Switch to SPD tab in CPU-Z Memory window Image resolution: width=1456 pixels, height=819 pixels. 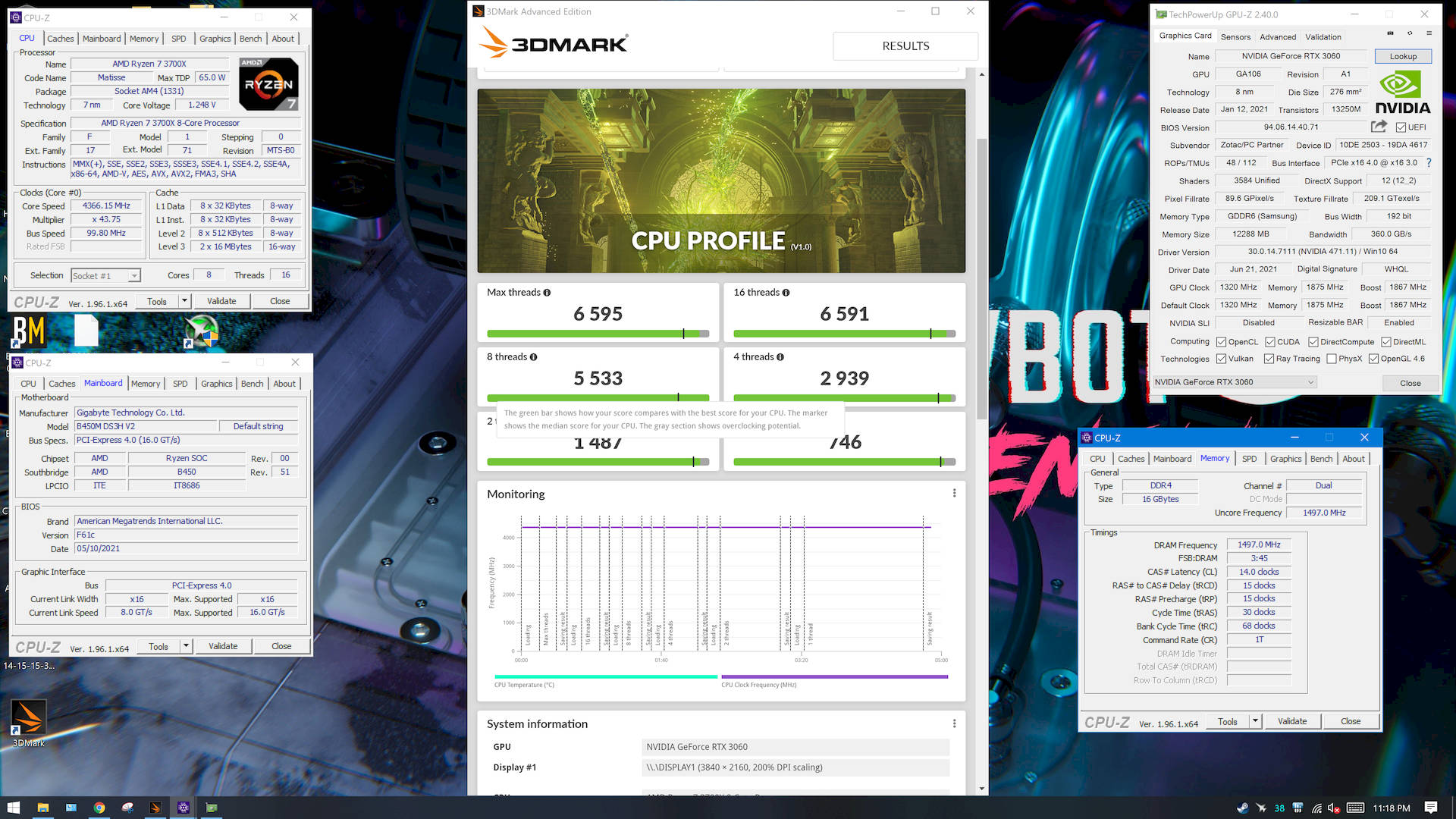pos(1249,459)
